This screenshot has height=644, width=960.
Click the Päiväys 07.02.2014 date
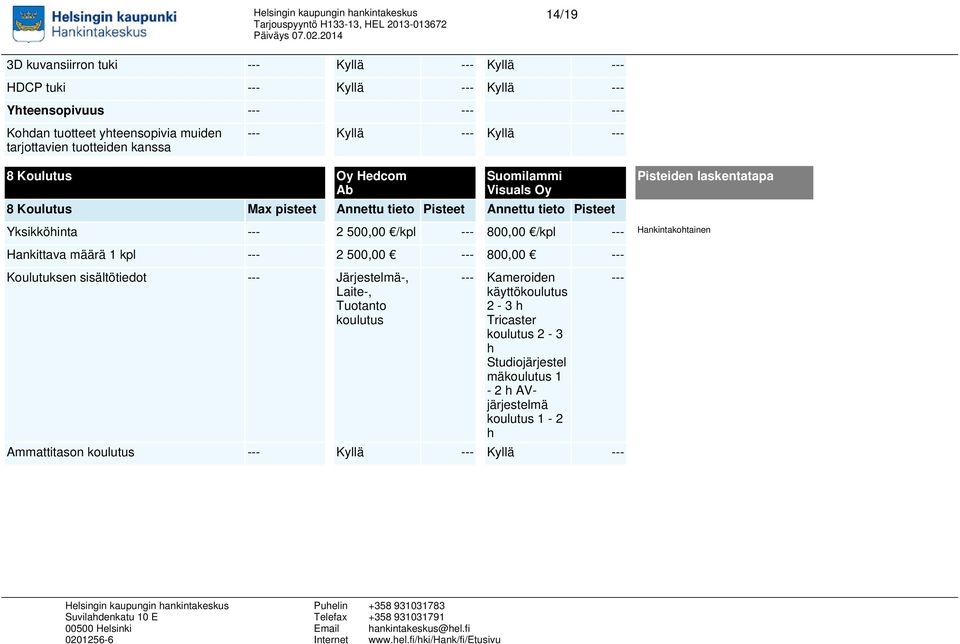pos(298,36)
